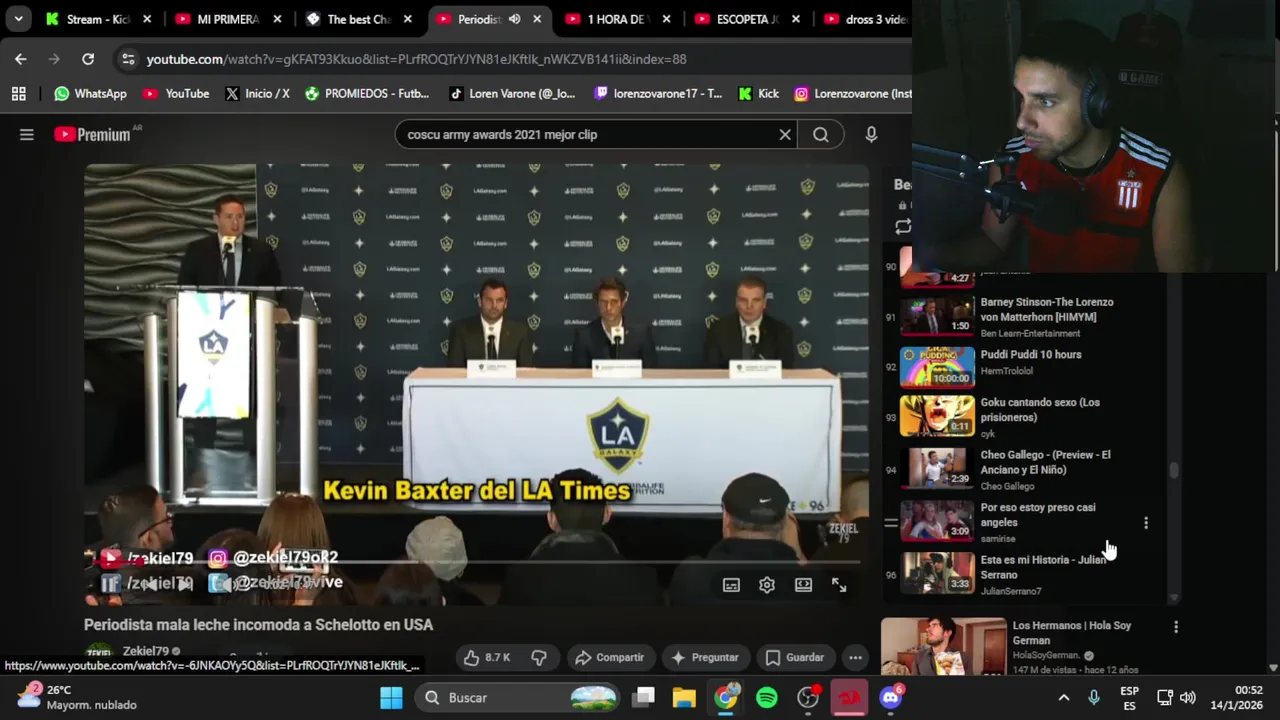Open options for Los Hermanos recommendation
1280x720 pixels.
point(1176,627)
